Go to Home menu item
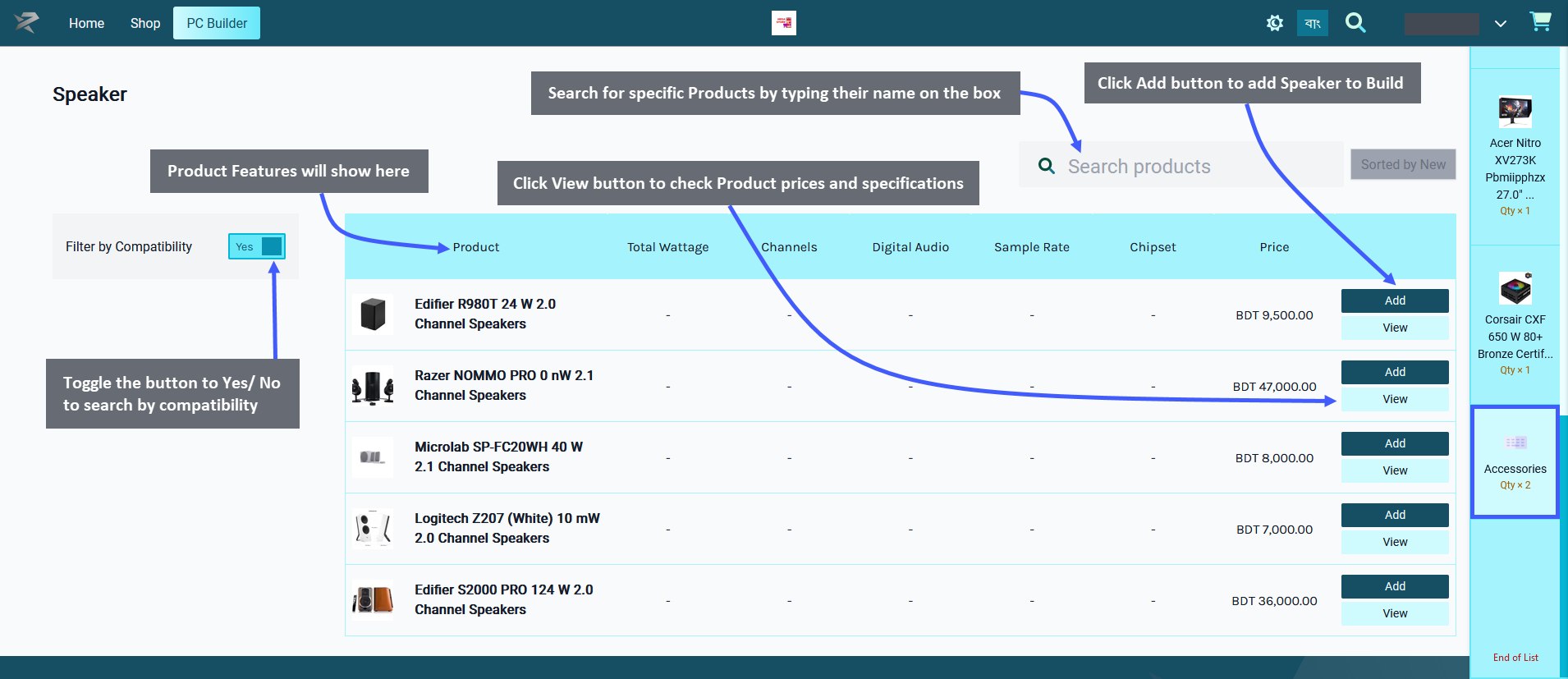The height and width of the screenshot is (679, 1568). coord(86,23)
